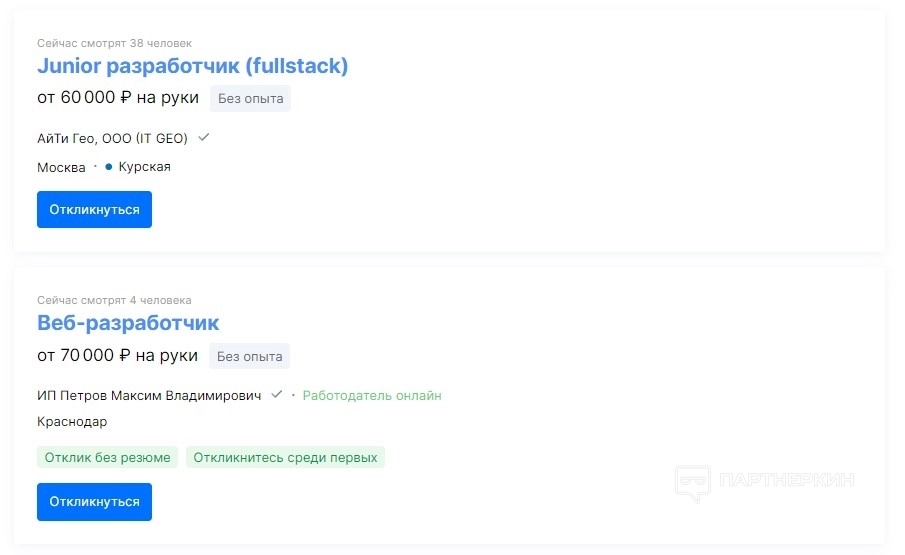Click the verified checkmark next to ИП Петров
This screenshot has height=555, width=905.
pyautogui.click(x=277, y=395)
